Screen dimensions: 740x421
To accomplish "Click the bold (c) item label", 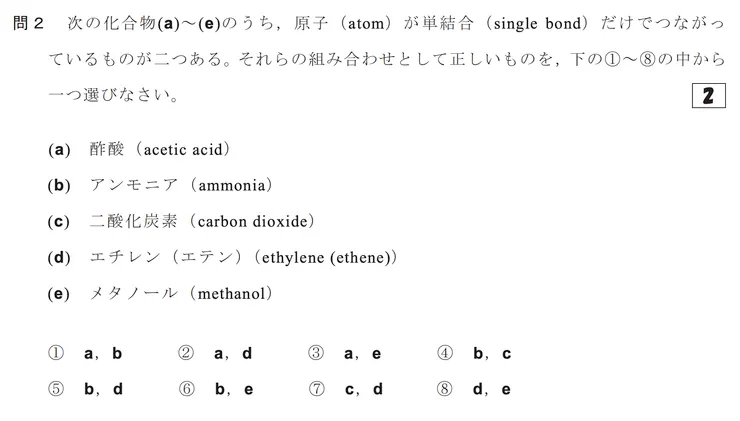I will (x=59, y=221).
